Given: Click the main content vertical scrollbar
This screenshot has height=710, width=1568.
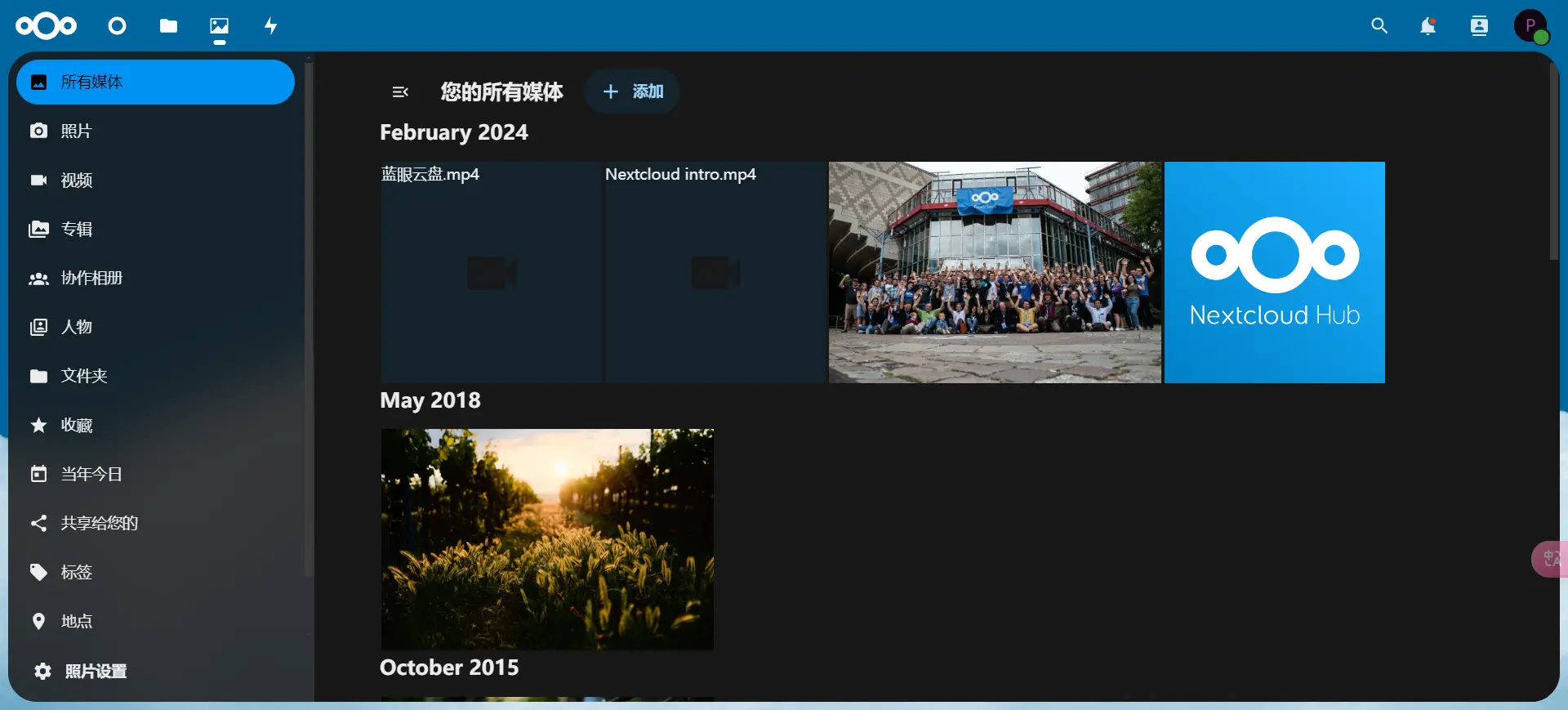Looking at the screenshot, I should (x=1554, y=163).
